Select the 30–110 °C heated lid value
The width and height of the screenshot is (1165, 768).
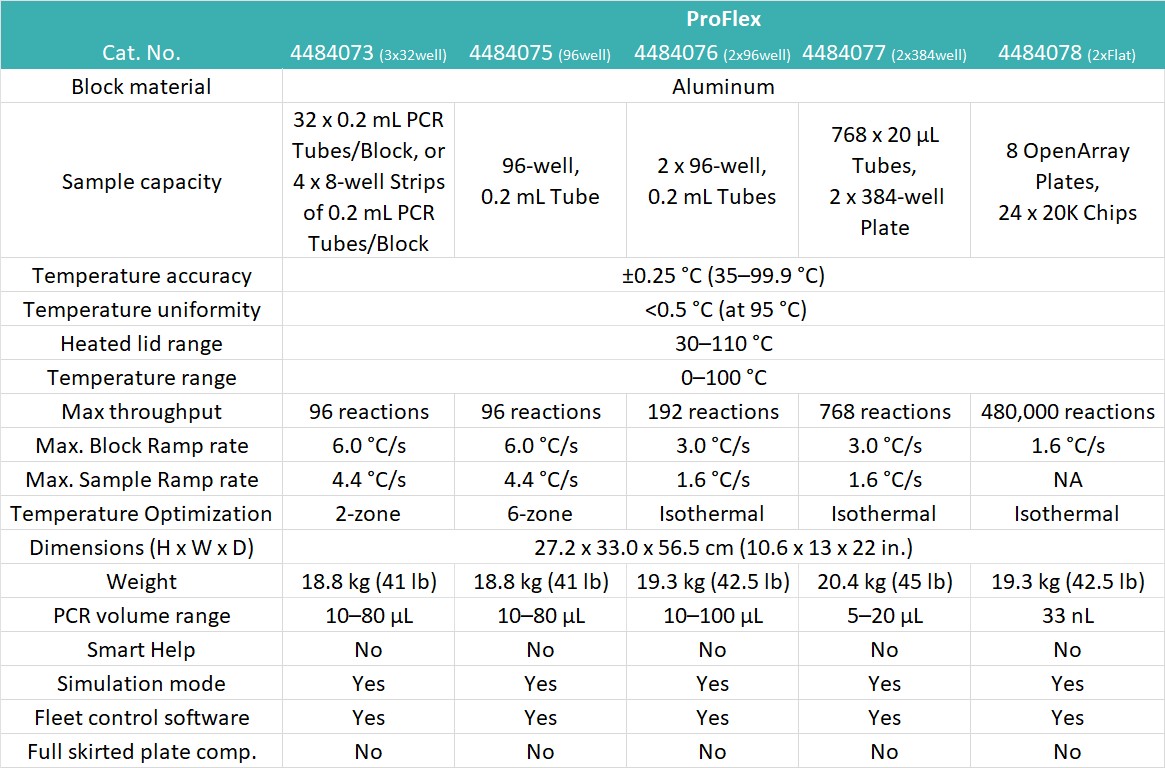[723, 344]
